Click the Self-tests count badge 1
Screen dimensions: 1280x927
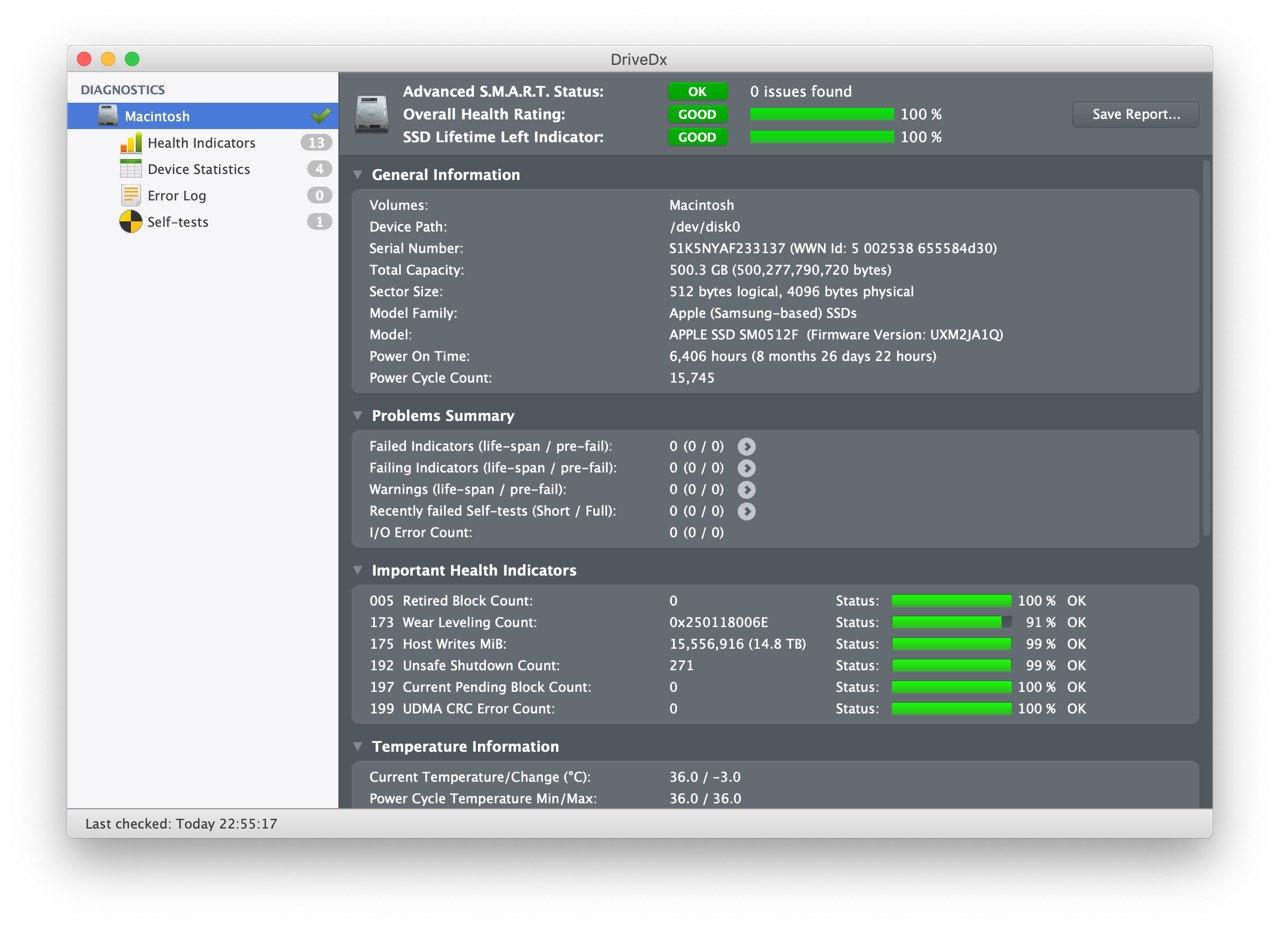coord(319,222)
